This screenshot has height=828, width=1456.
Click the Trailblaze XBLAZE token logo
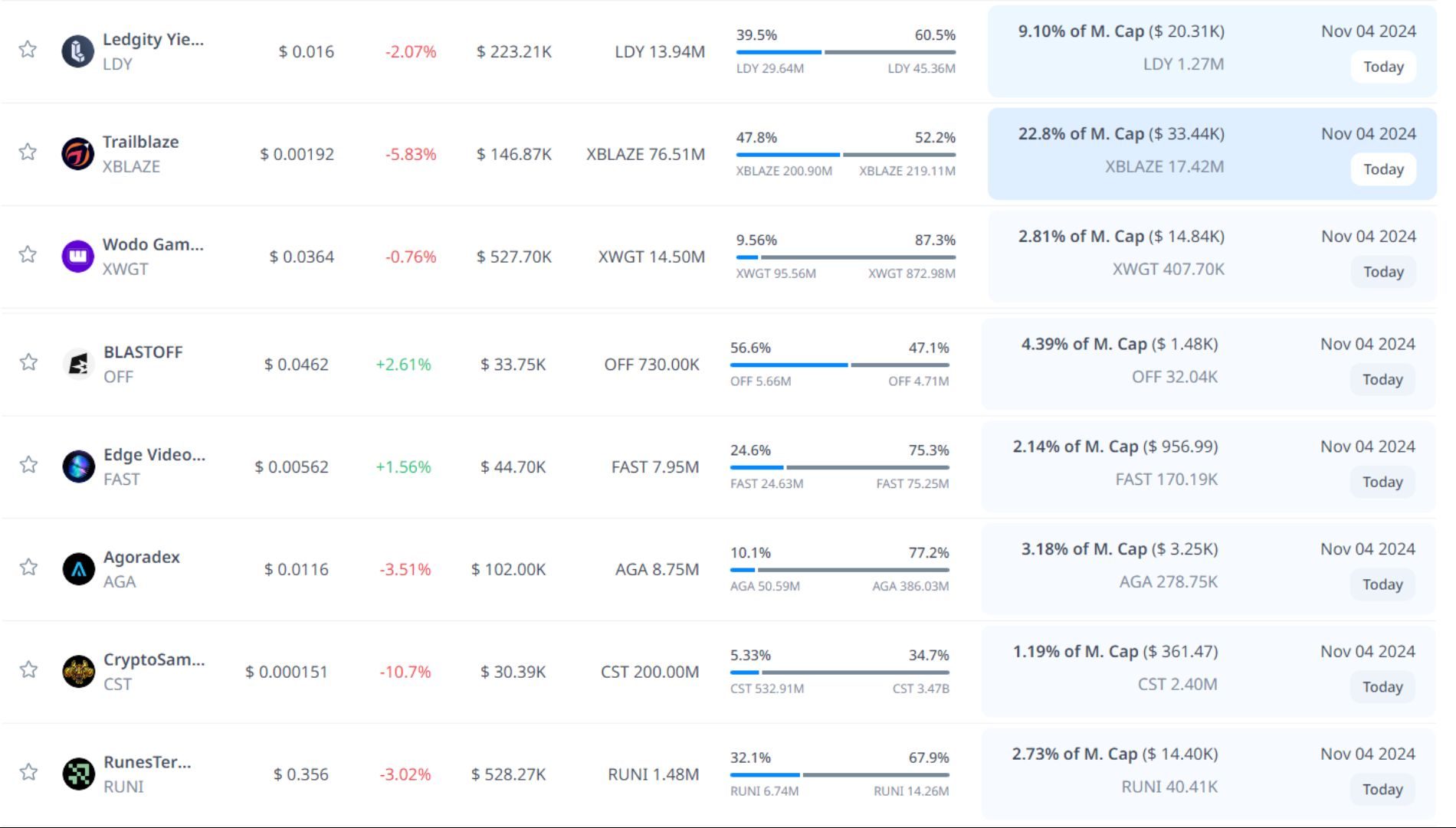(77, 154)
